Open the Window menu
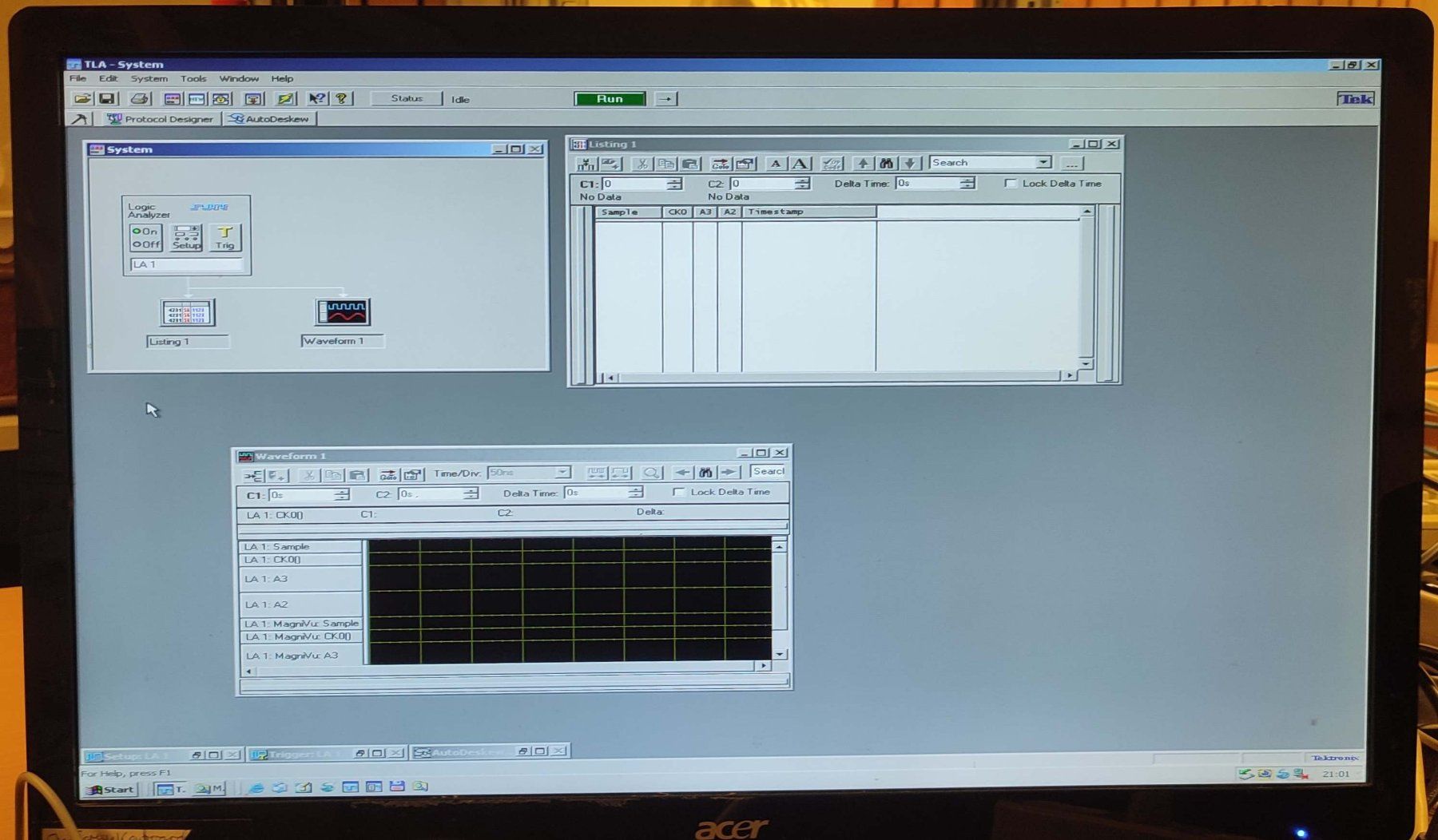This screenshot has height=840, width=1438. point(239,78)
